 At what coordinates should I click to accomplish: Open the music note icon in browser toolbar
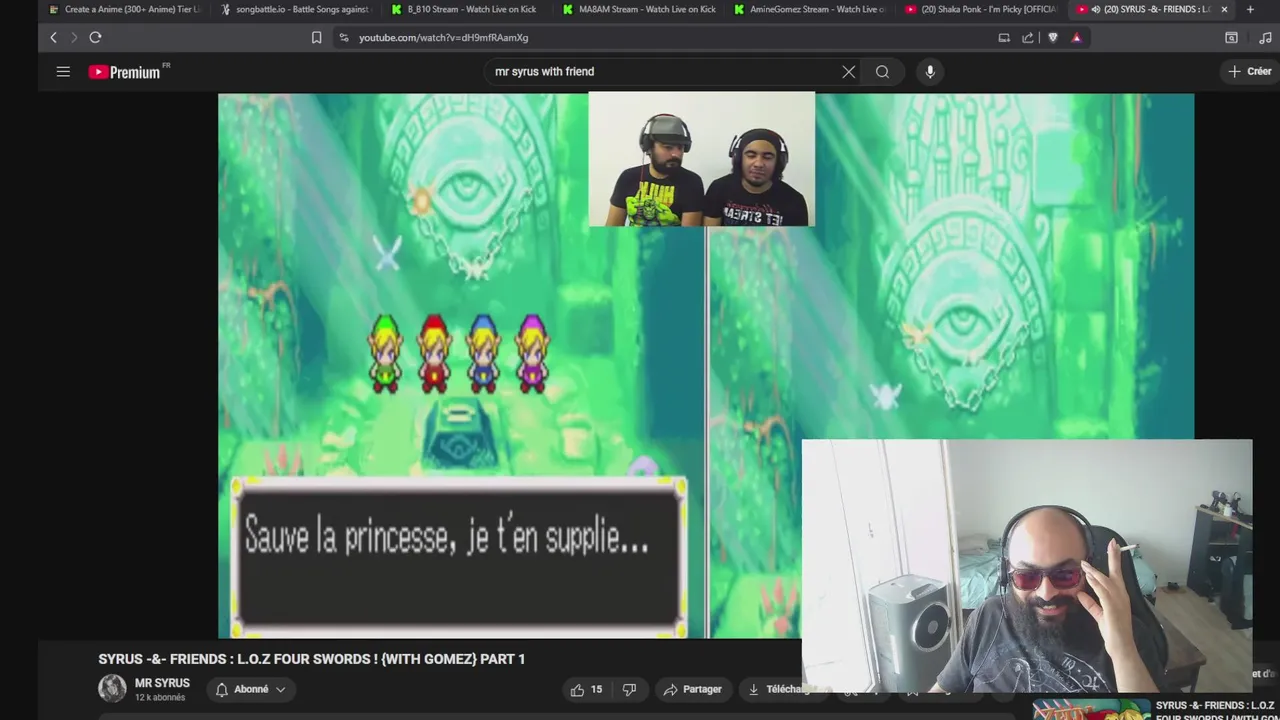click(1266, 37)
